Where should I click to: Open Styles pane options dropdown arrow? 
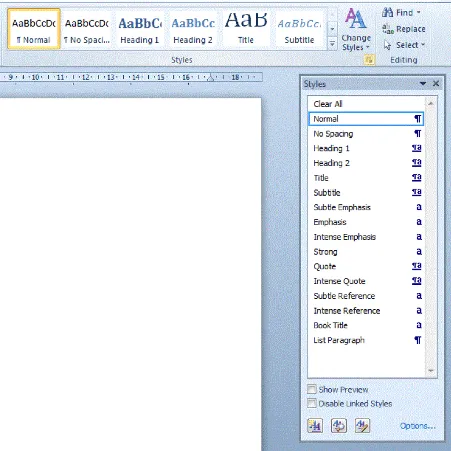tap(423, 84)
